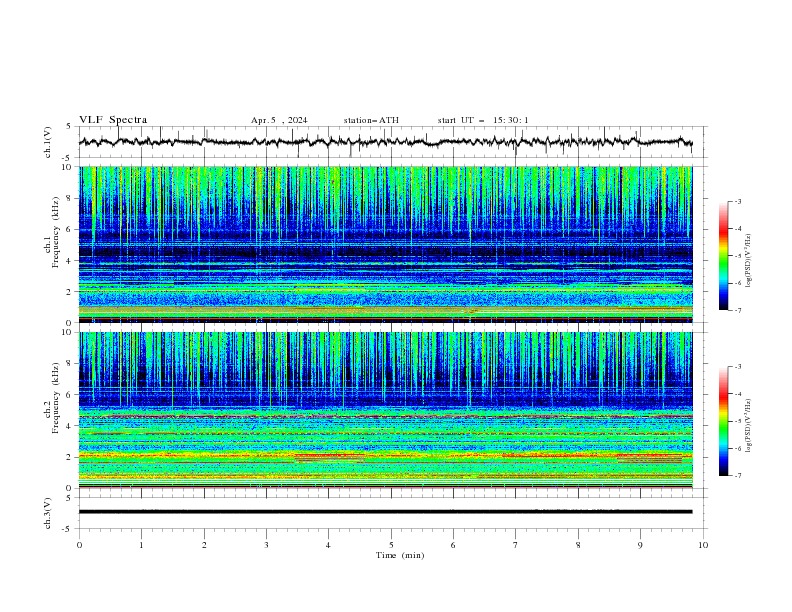Screen dimensions: 792x612
Task: Click the "8" kHz tick of ch.2 spectrogram
Action: click(x=71, y=364)
